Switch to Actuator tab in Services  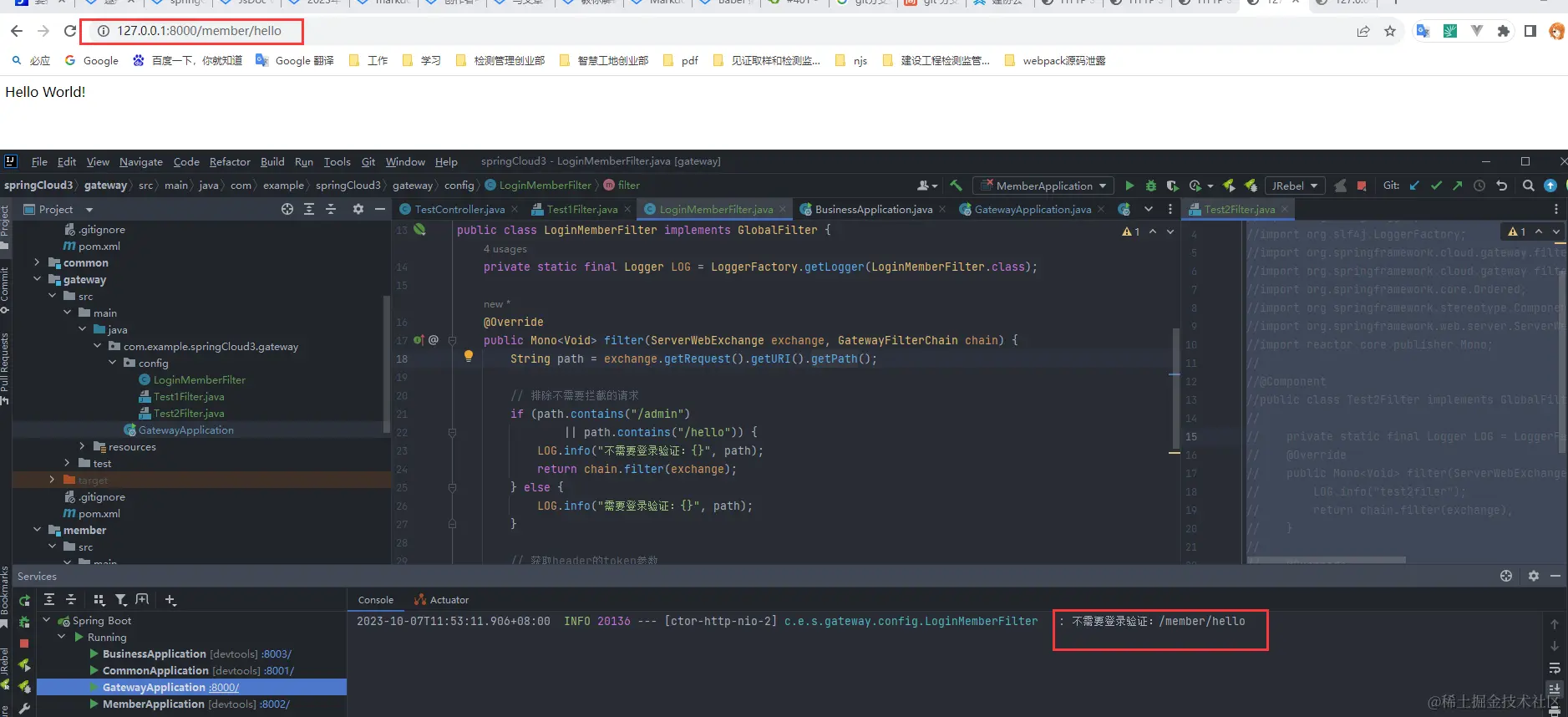pyautogui.click(x=441, y=600)
